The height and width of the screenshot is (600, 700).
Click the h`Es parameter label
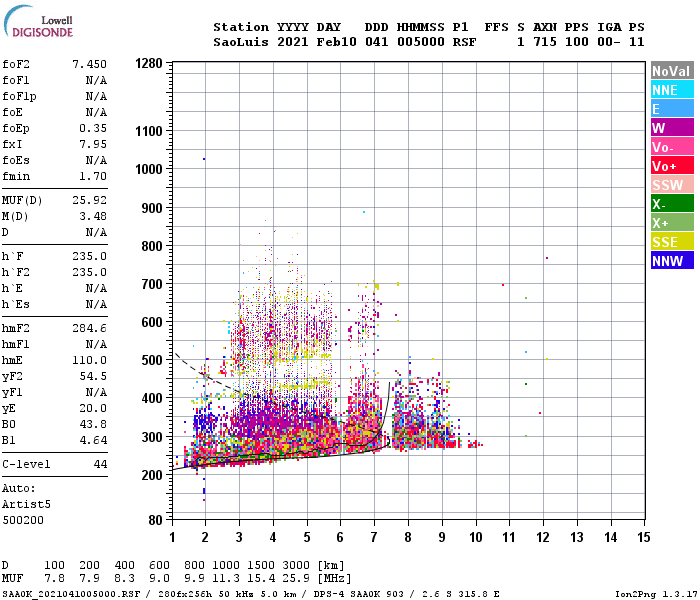pyautogui.click(x=16, y=304)
